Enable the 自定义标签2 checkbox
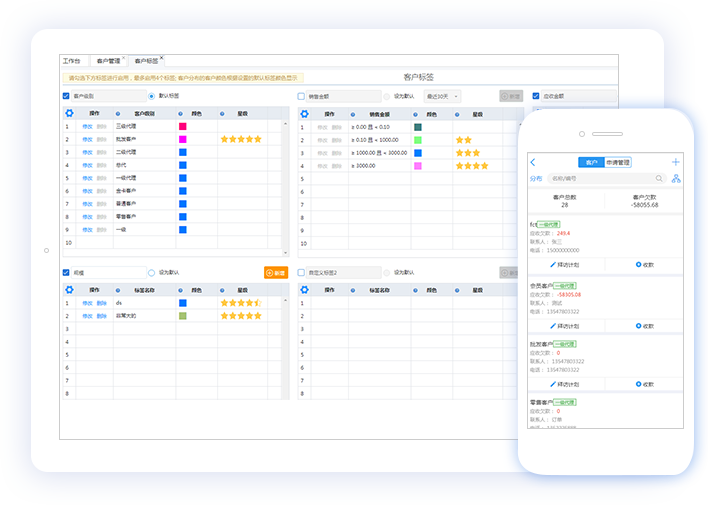The height and width of the screenshot is (505, 708). (x=301, y=272)
